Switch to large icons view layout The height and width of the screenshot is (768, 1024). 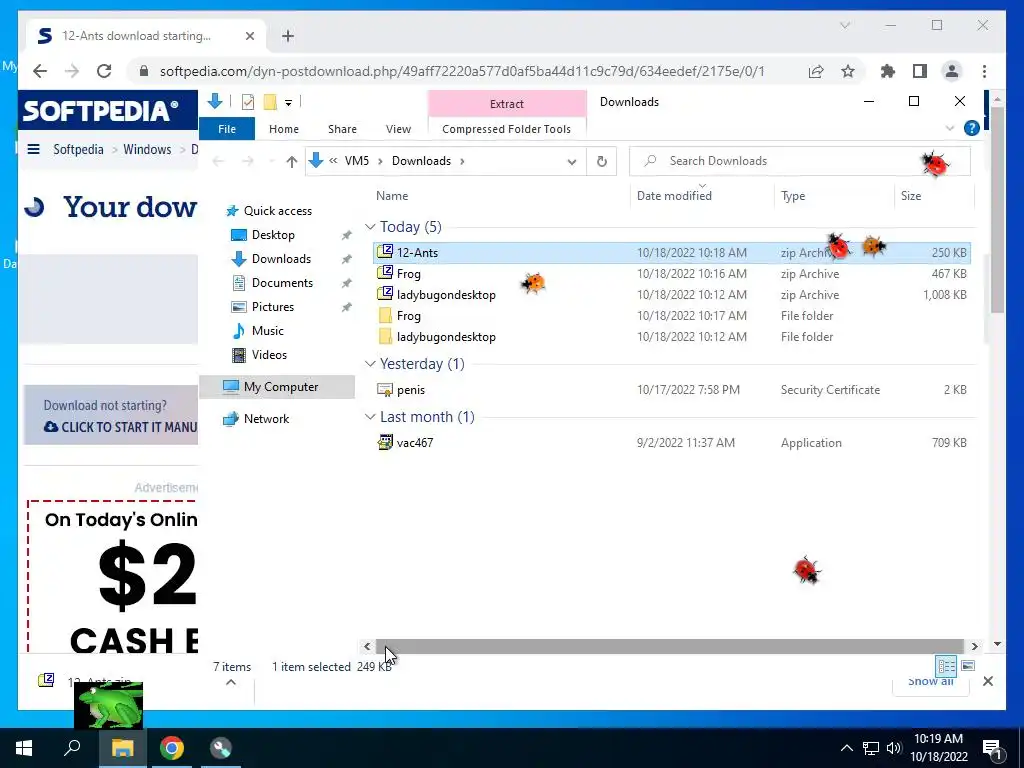(968, 666)
